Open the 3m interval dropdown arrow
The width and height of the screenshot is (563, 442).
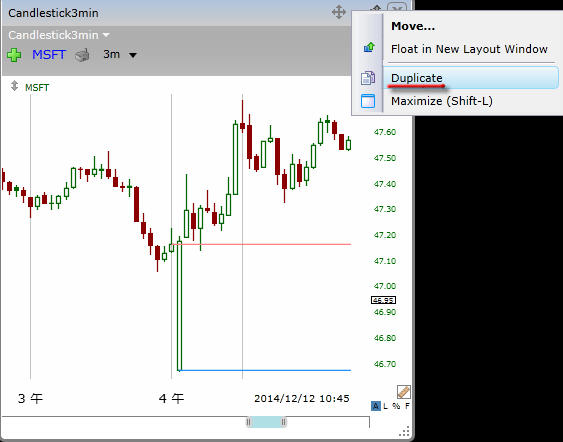[x=133, y=55]
